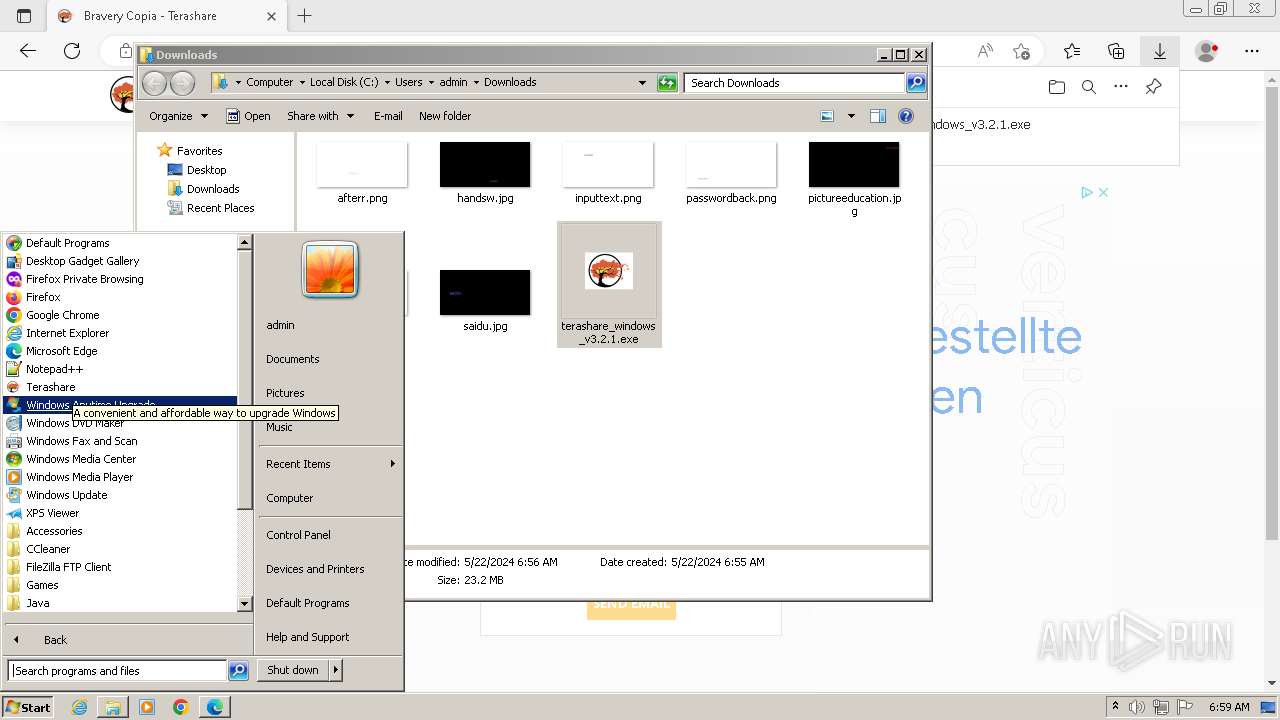Viewport: 1280px width, 720px height.
Task: Open Explorer help icon
Action: coord(906,116)
